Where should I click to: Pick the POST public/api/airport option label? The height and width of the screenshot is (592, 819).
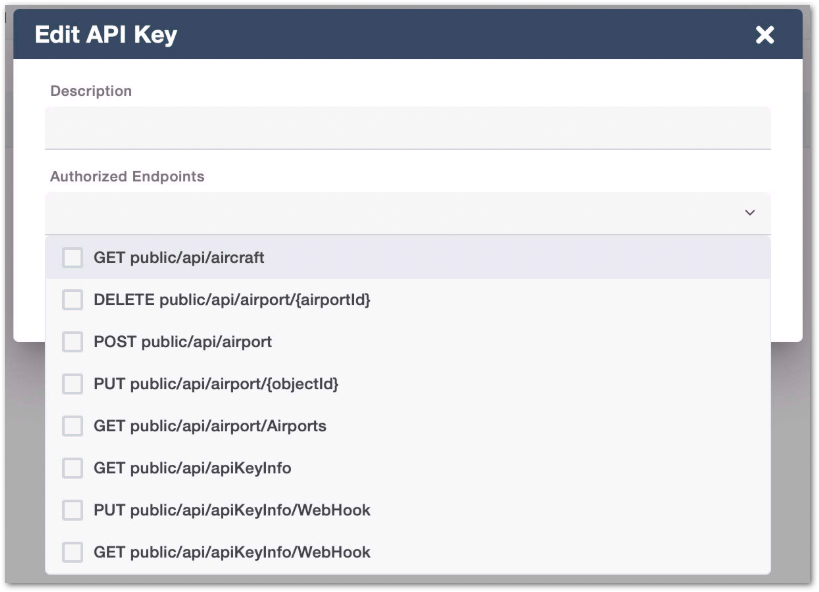pos(183,342)
